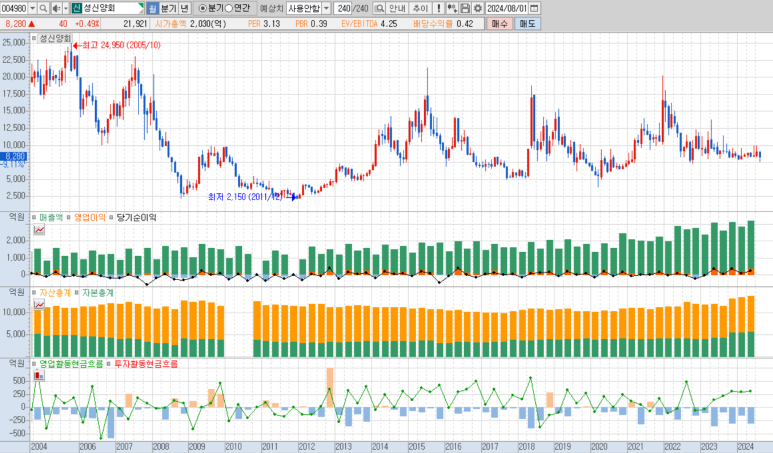773x453 pixels.
Task: Select the 연간 radio button
Action: coord(229,8)
